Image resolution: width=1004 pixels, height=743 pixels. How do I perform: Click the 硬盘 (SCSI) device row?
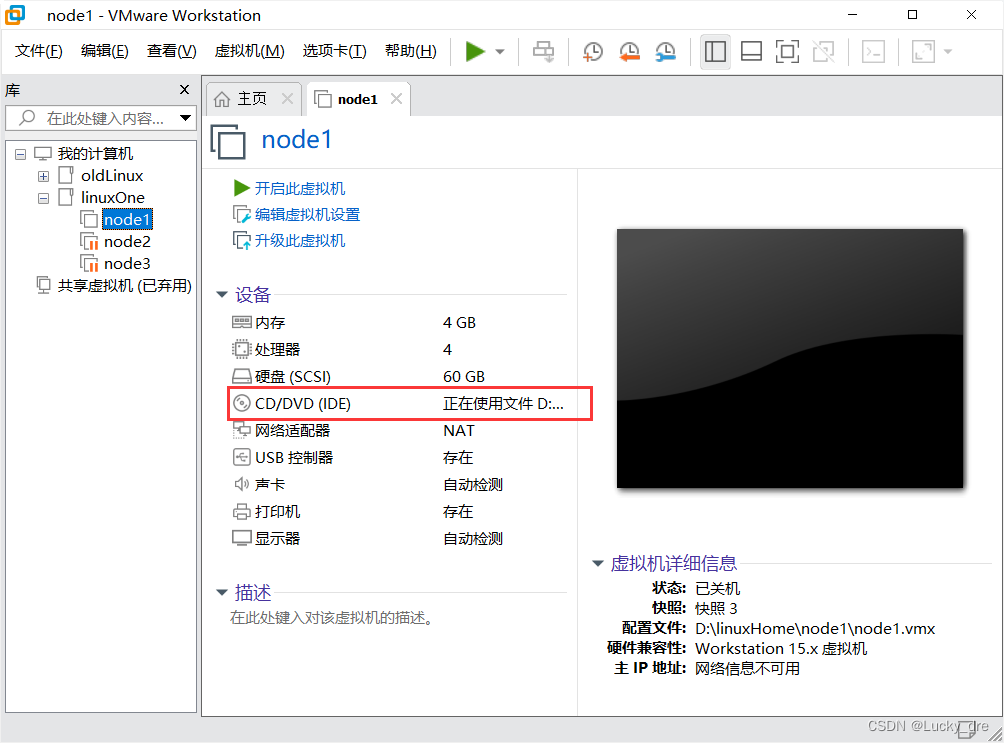coord(398,377)
